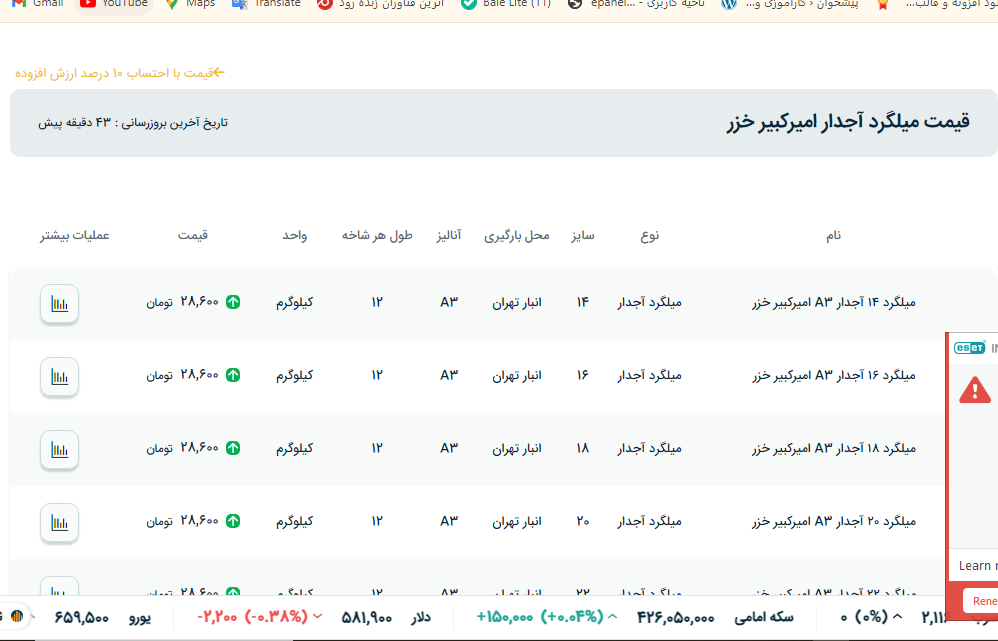Open the Translate bookmark
This screenshot has width=998, height=641.
pyautogui.click(x=266, y=4)
